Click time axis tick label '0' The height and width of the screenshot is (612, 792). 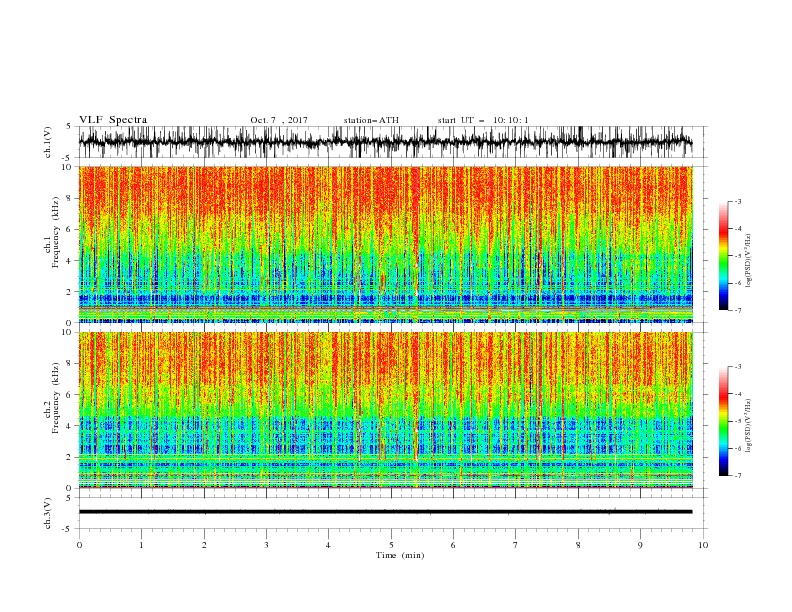click(79, 545)
